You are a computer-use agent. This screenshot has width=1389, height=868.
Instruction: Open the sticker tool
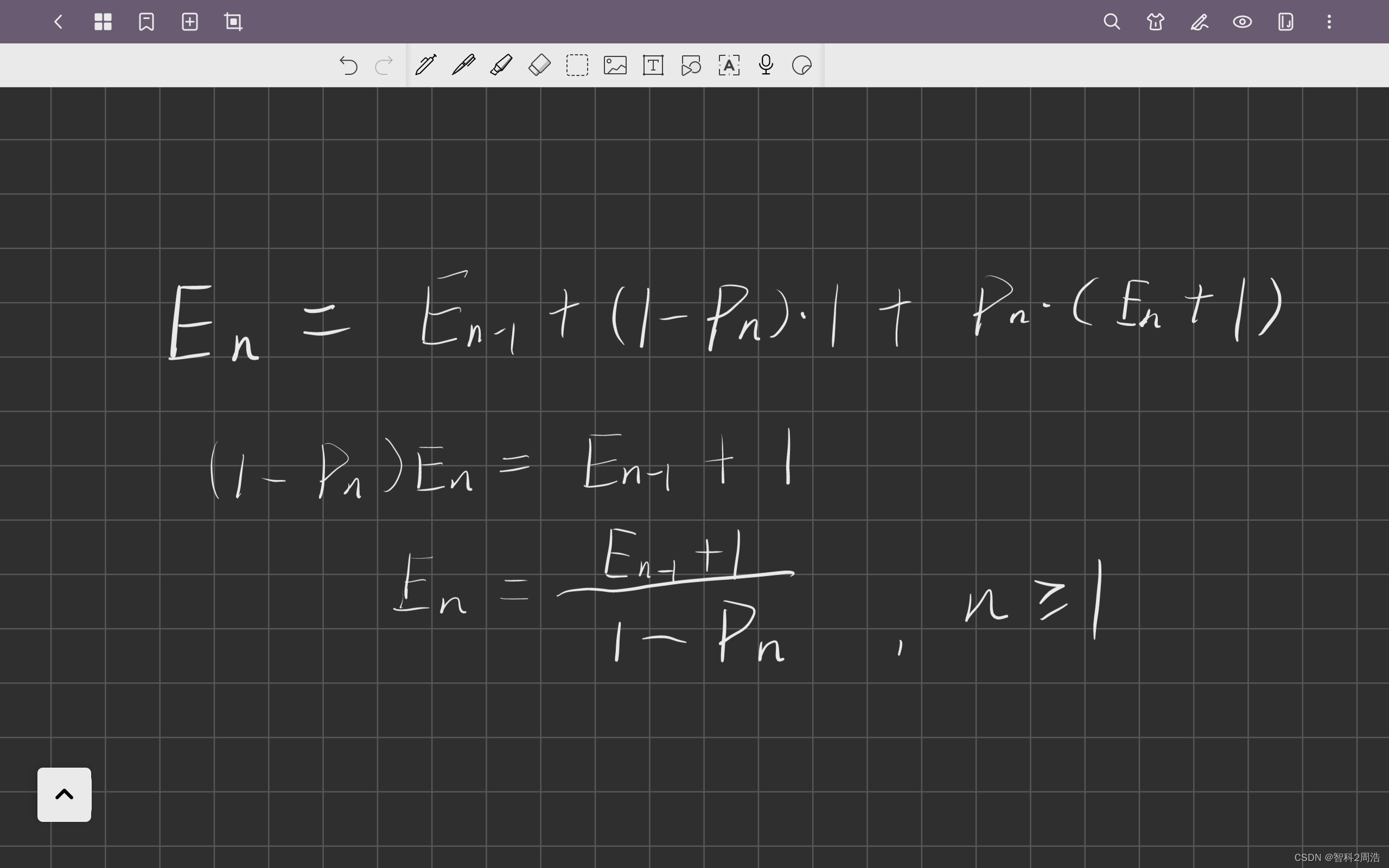point(802,65)
